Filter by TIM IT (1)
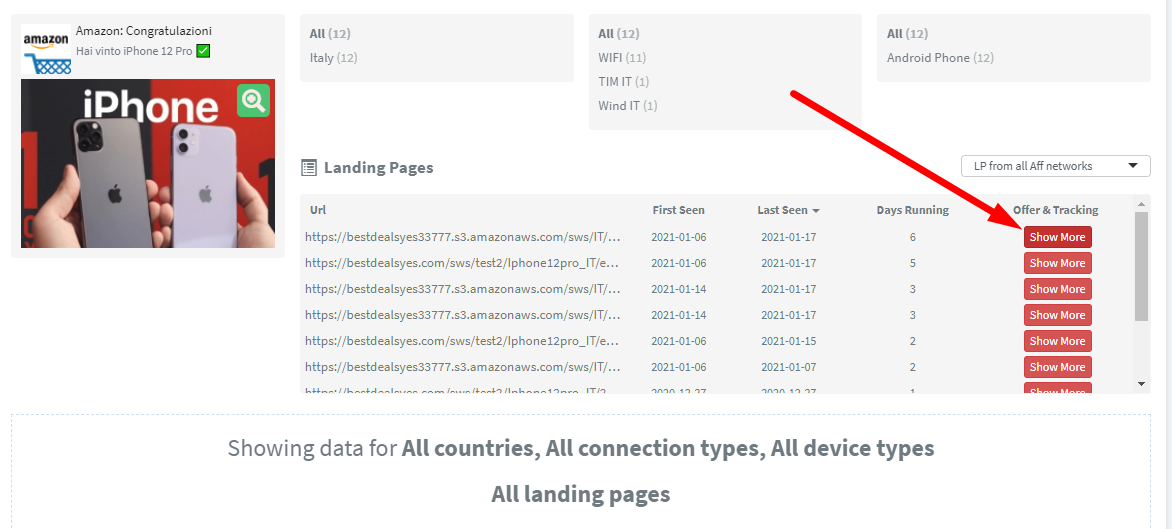This screenshot has width=1172, height=529. (624, 81)
